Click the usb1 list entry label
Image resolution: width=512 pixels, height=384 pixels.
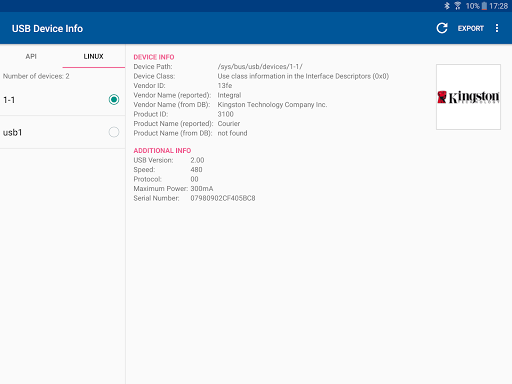pos(12,132)
